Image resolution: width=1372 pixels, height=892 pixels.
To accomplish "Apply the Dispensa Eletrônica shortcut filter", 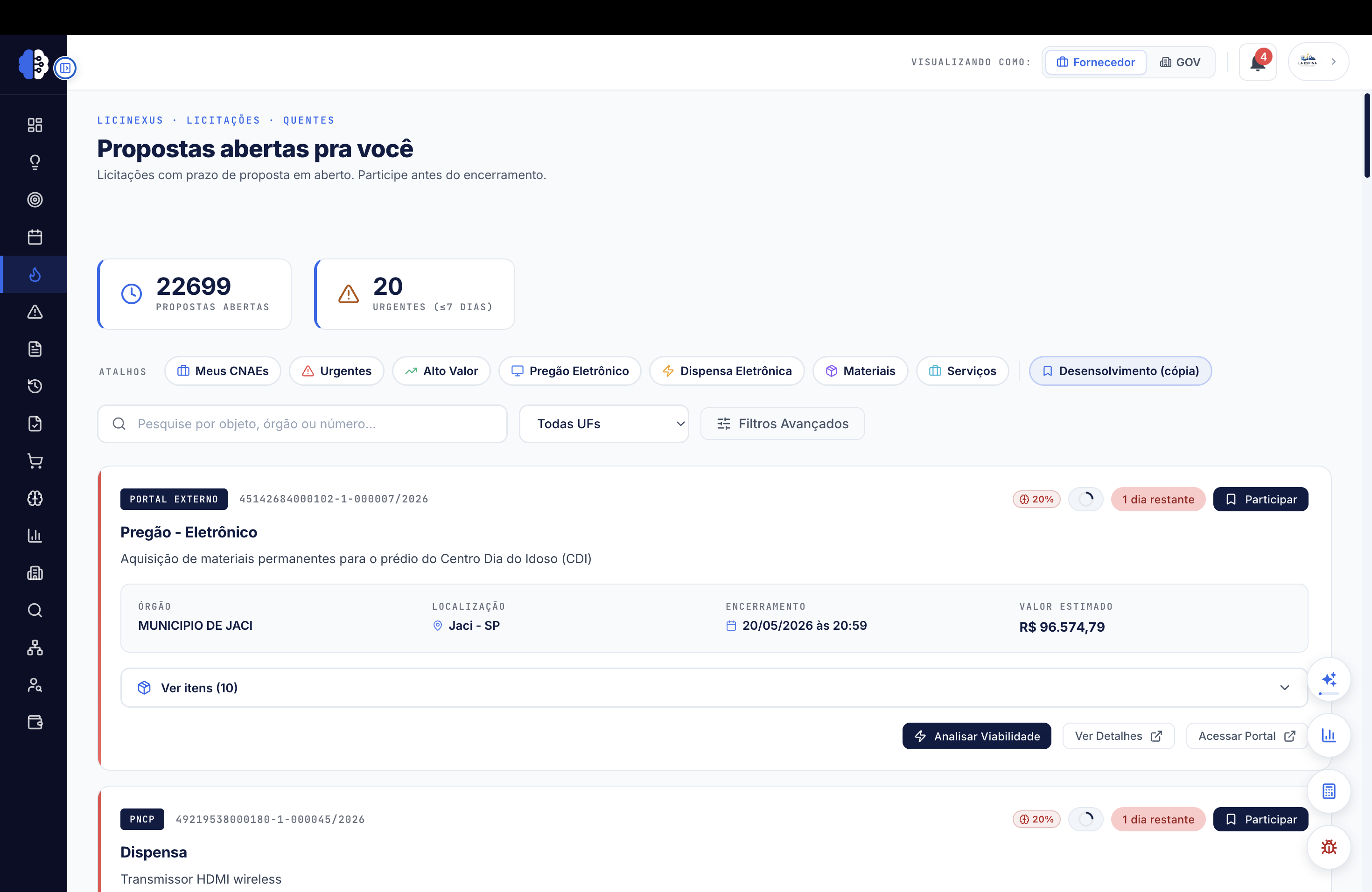I will (x=726, y=371).
